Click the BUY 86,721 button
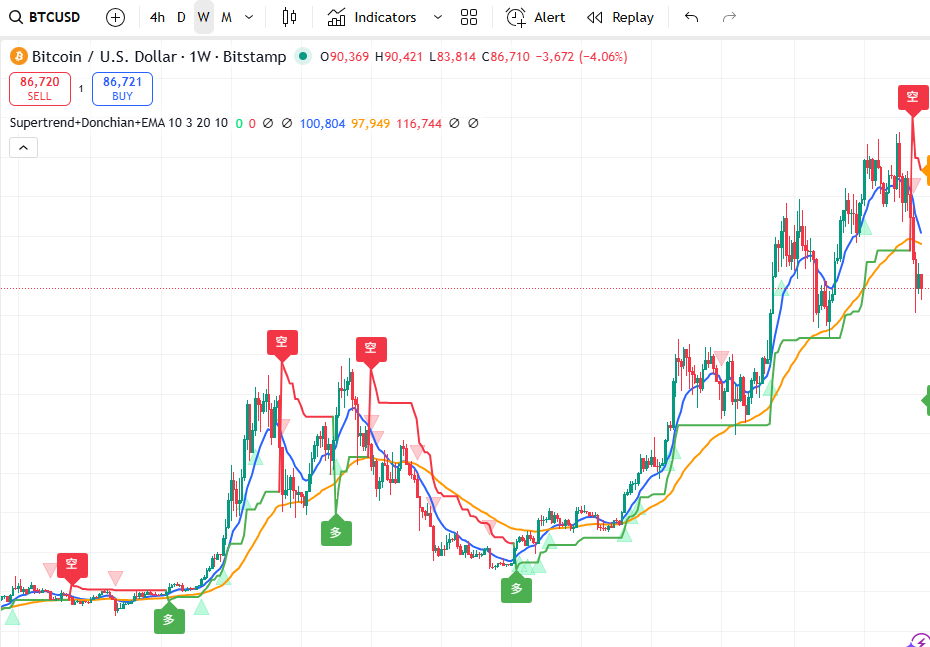Screen dimensions: 930x647 121,88
